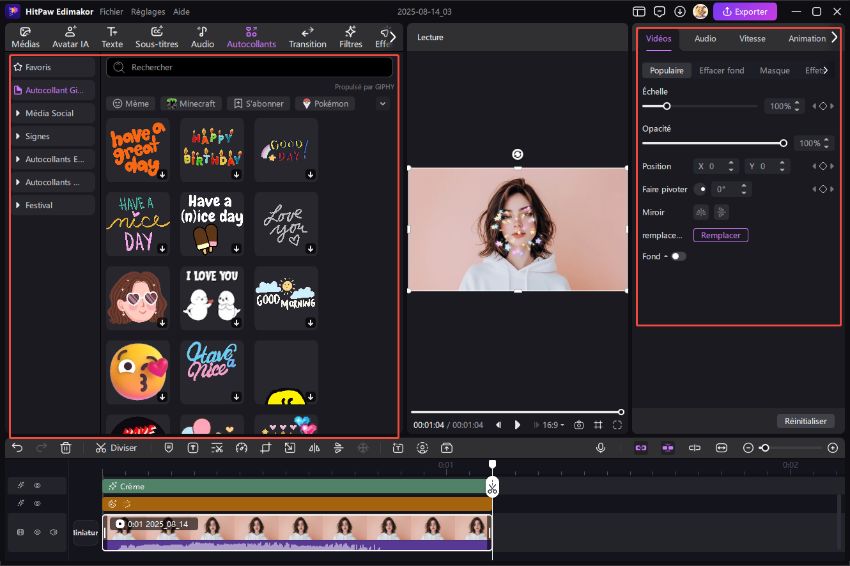Click the Échelle slider handle
The width and height of the screenshot is (850, 566).
click(667, 106)
